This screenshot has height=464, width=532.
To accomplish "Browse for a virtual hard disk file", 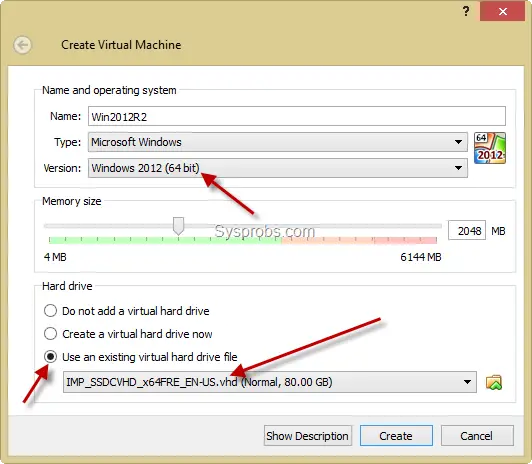I will 494,382.
